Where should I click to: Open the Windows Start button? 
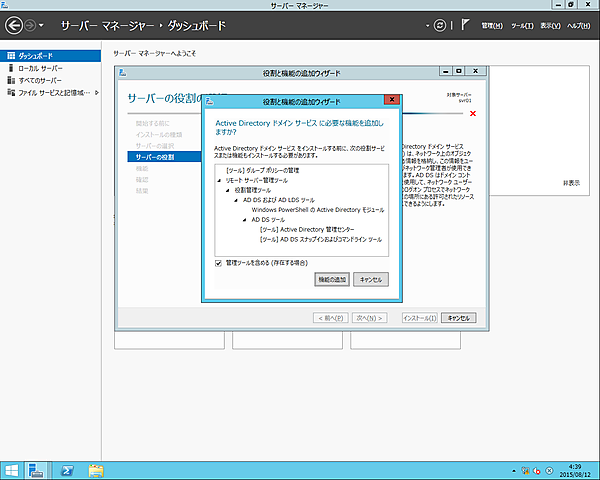click(11, 470)
